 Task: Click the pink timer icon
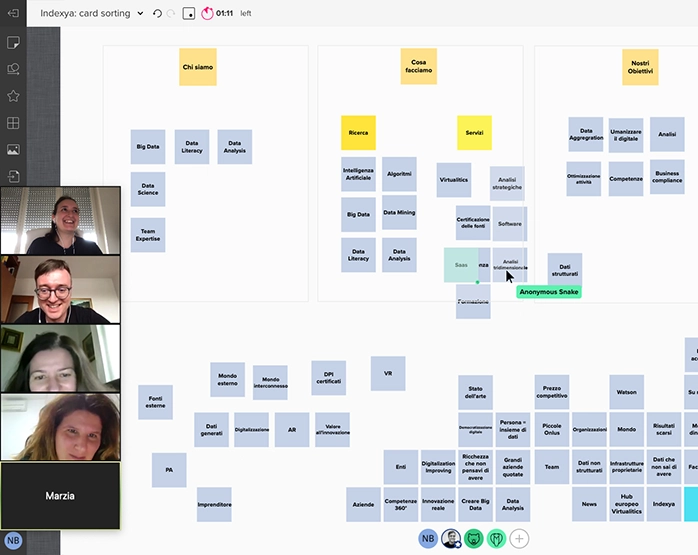pos(207,14)
